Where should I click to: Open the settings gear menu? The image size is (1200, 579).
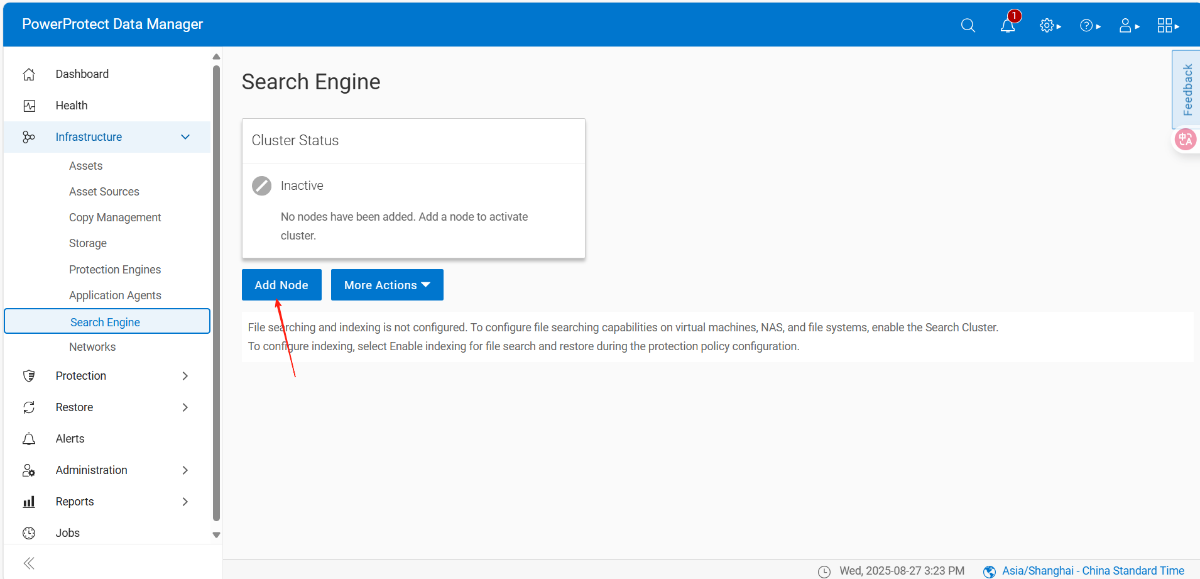1050,25
